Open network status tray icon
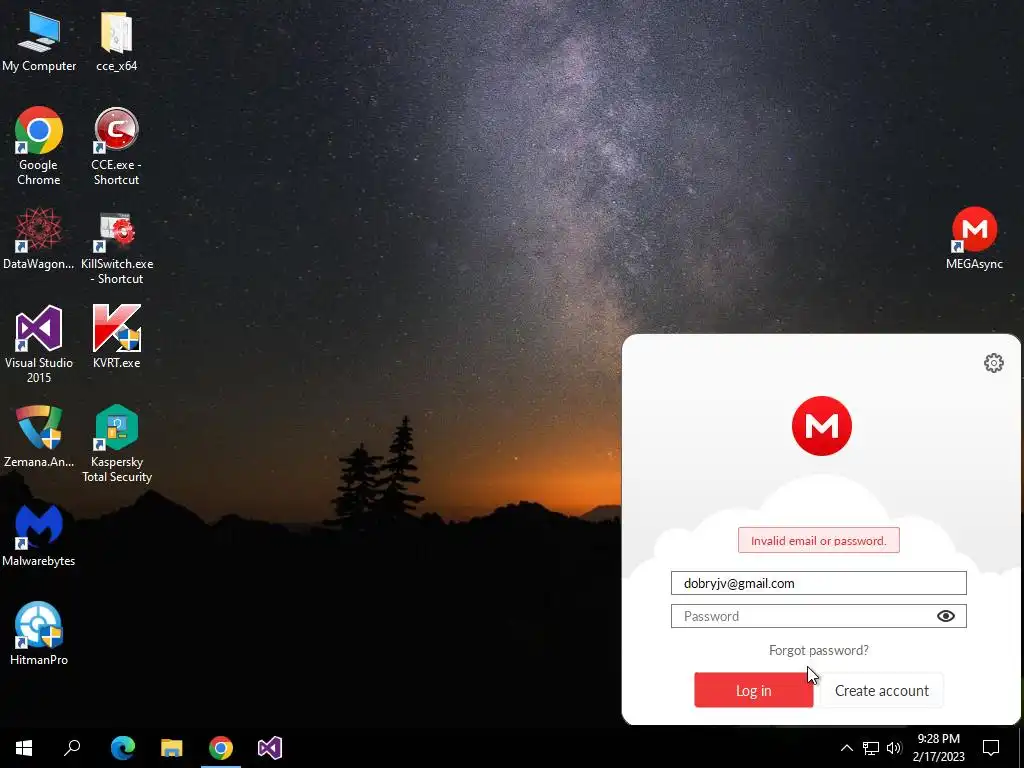The image size is (1024, 768). point(871,748)
